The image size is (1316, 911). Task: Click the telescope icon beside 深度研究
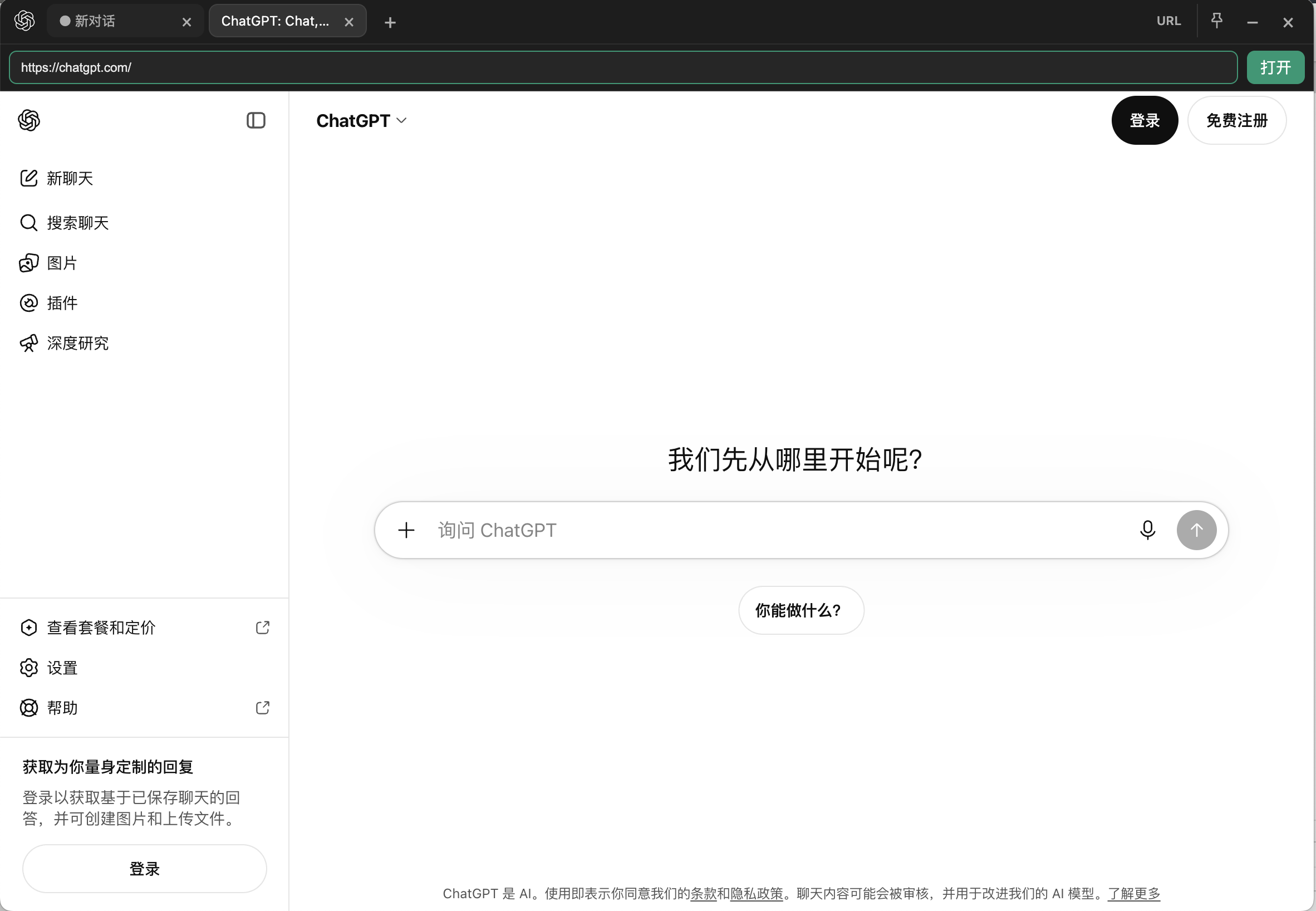[28, 343]
